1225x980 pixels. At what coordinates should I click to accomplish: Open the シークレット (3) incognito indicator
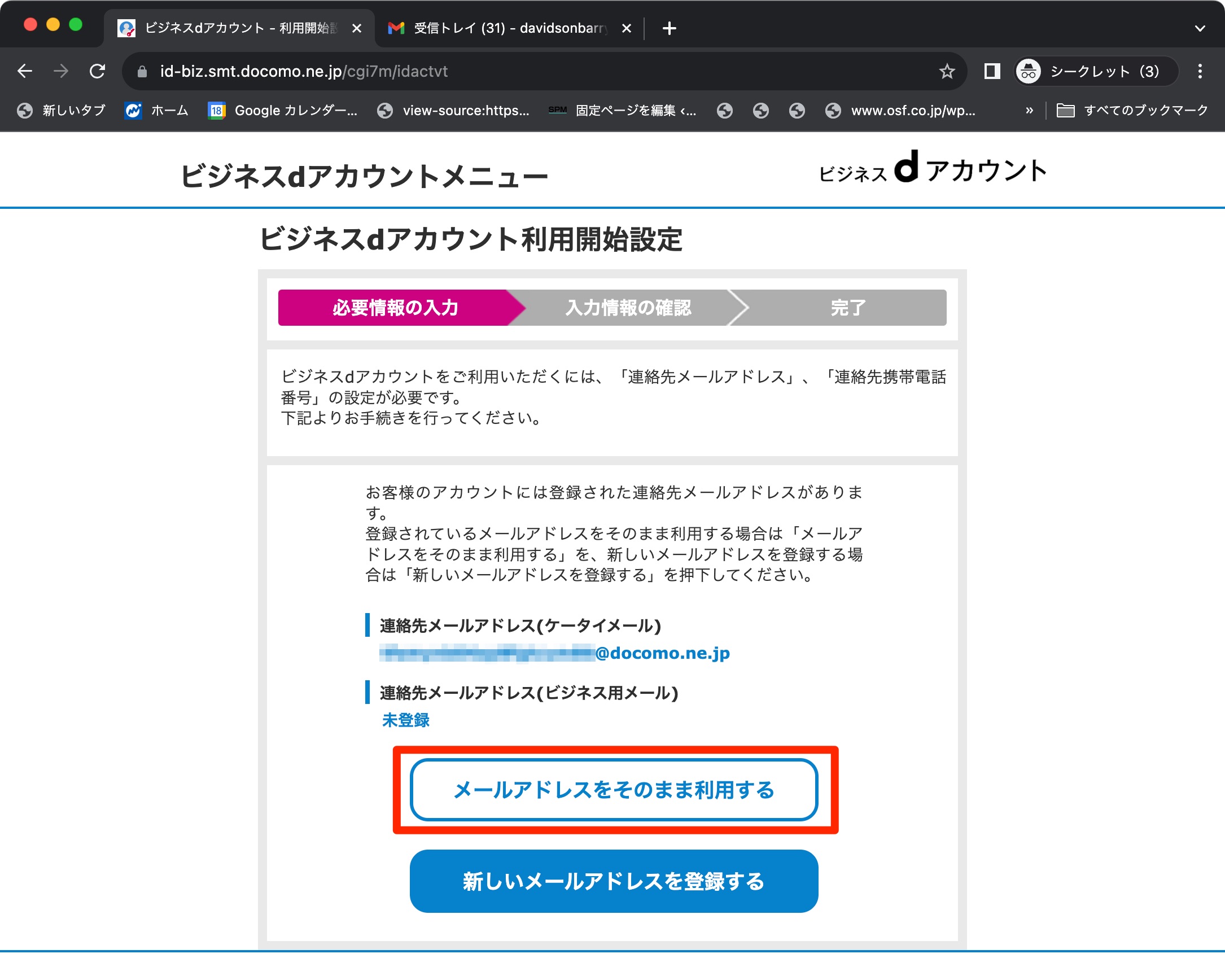1096,71
